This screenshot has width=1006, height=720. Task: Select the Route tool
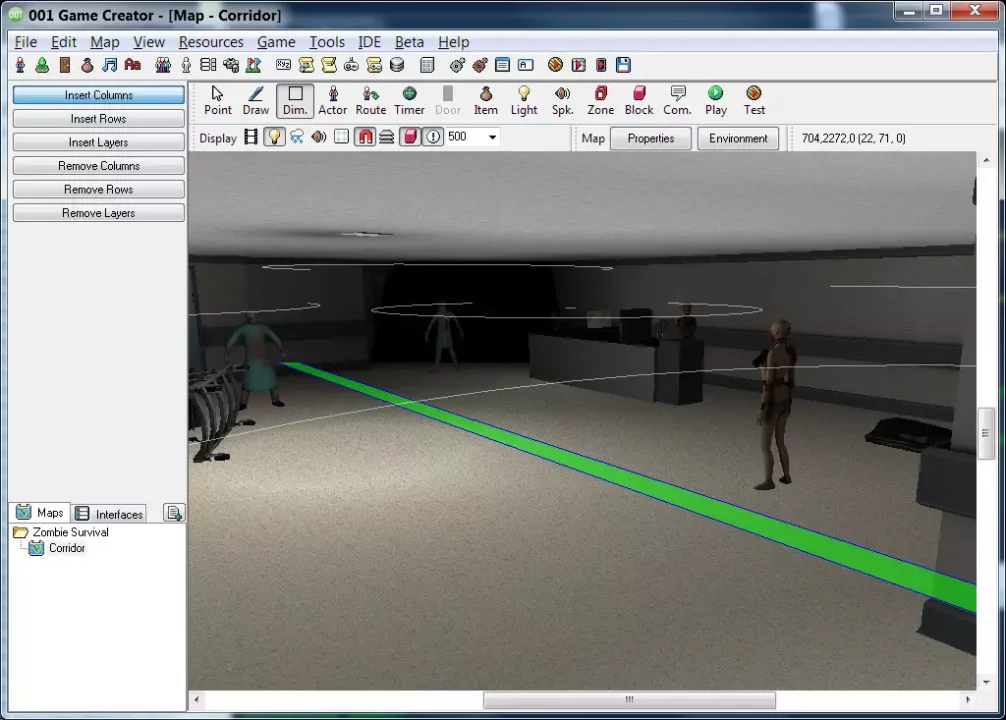coord(370,100)
